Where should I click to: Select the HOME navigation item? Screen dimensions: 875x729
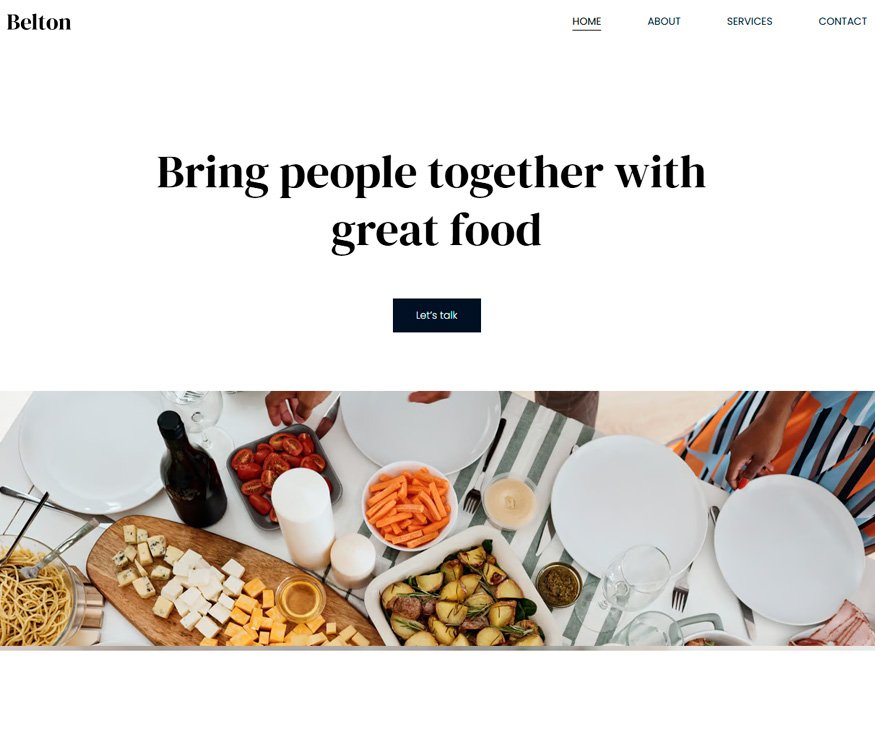(x=586, y=21)
